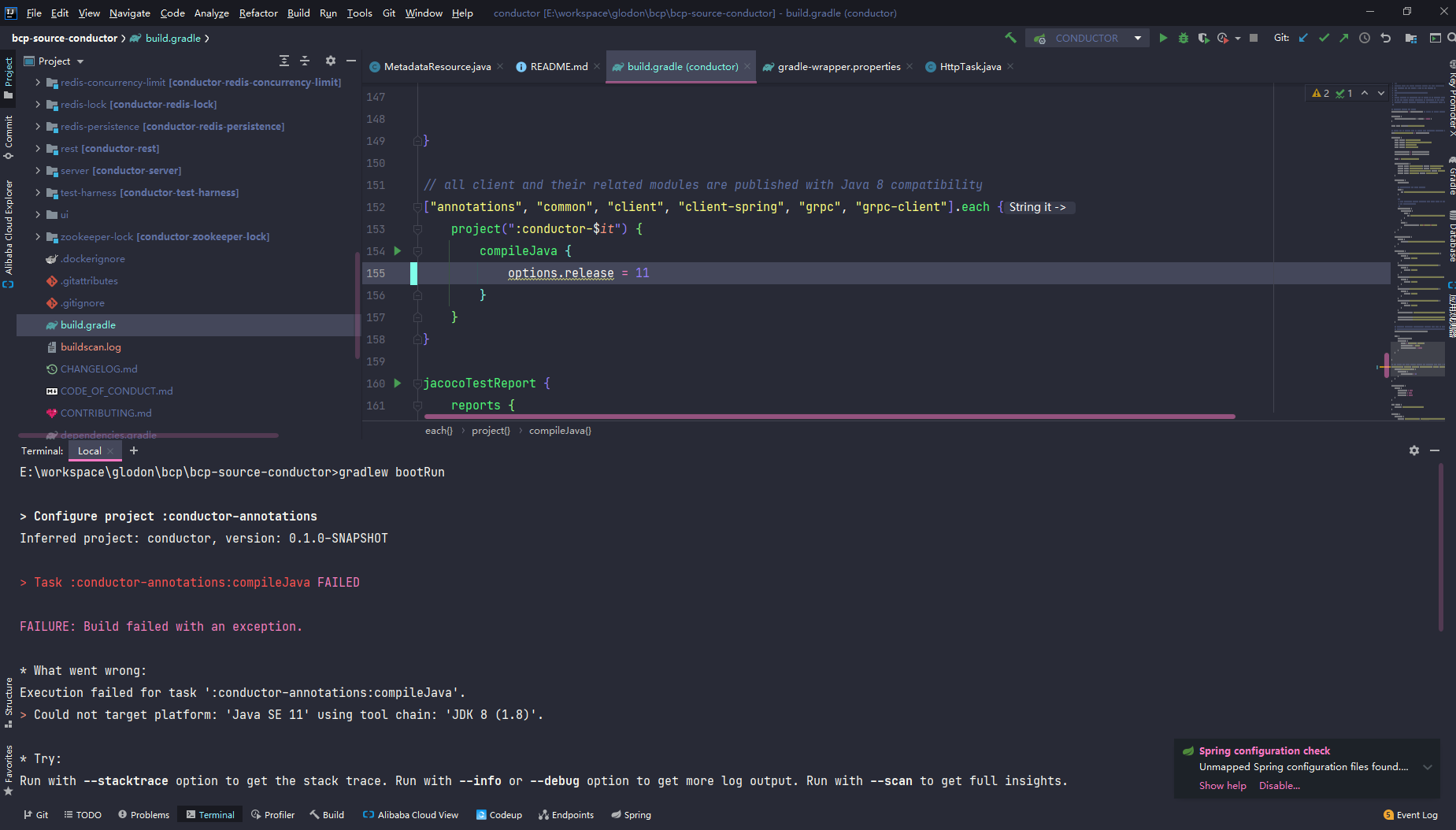1456x830 pixels.
Task: Stop the running process with the stop icon
Action: (1254, 37)
